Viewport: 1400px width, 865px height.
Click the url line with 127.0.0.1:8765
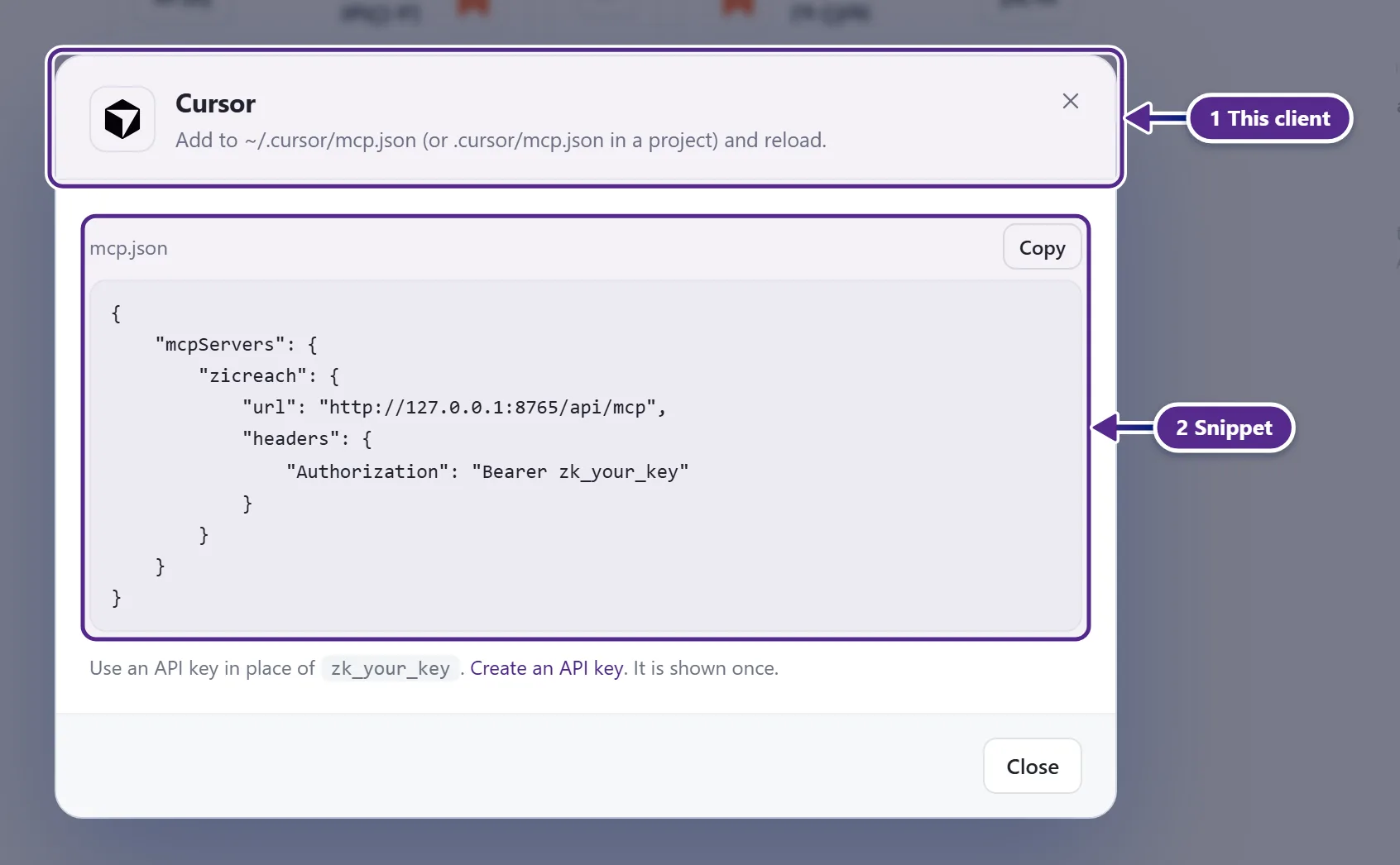tap(454, 407)
